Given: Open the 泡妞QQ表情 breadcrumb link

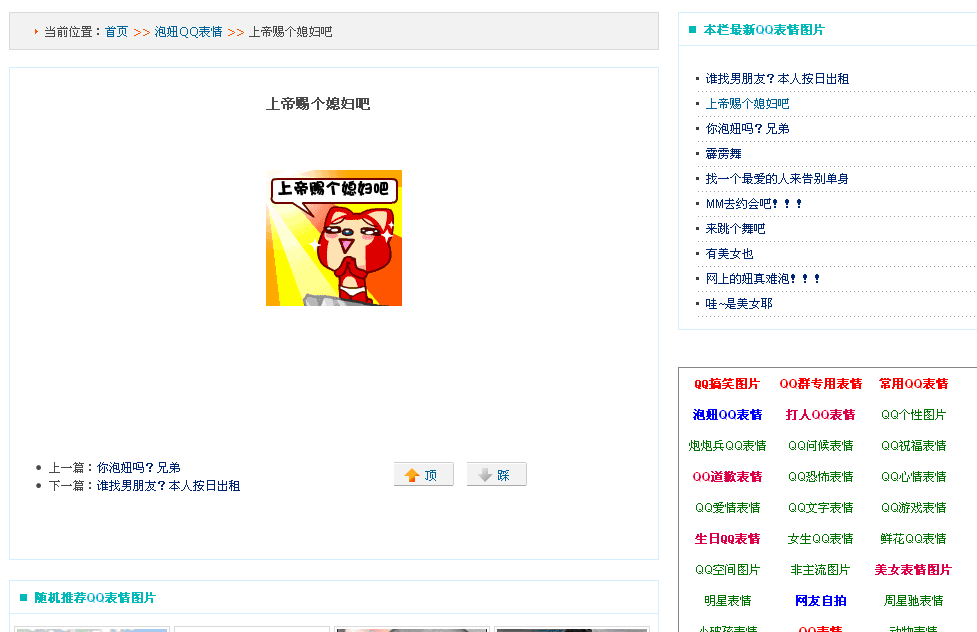Looking at the screenshot, I should coord(188,32).
